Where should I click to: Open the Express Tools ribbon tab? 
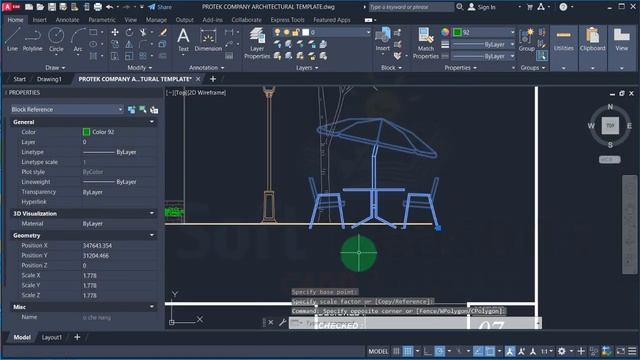287,20
